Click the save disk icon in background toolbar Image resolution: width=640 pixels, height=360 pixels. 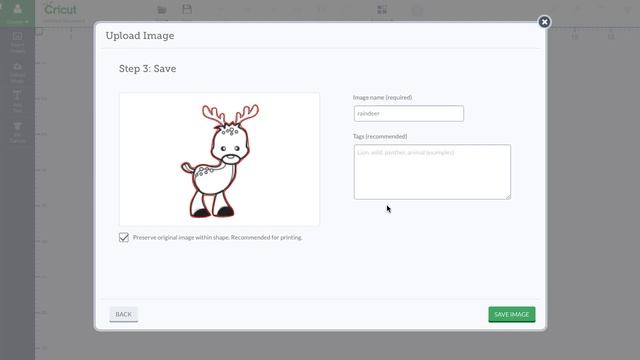pos(187,9)
